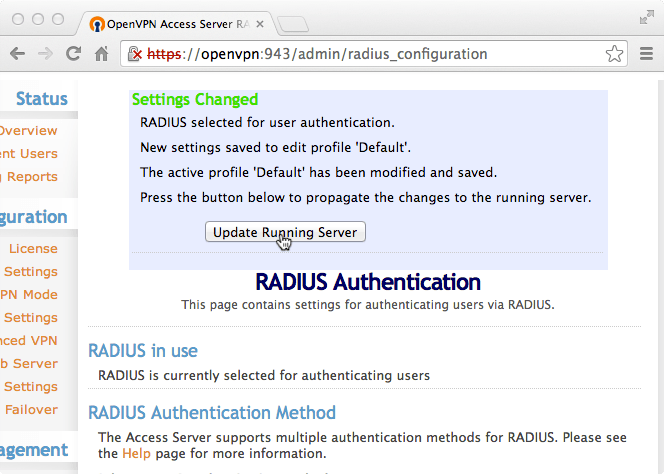664x474 pixels.
Task: Click the Settings Changed heading
Action: pos(195,100)
